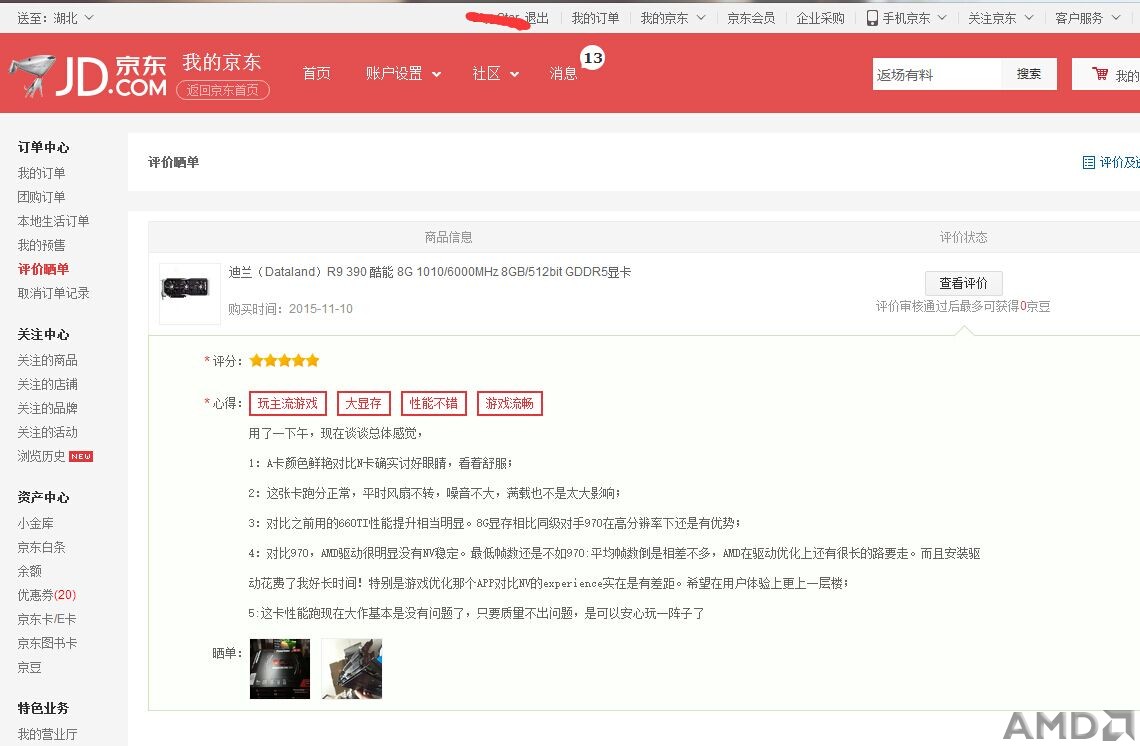Click the graphics card product thumbnail
1140x746 pixels.
coord(189,293)
